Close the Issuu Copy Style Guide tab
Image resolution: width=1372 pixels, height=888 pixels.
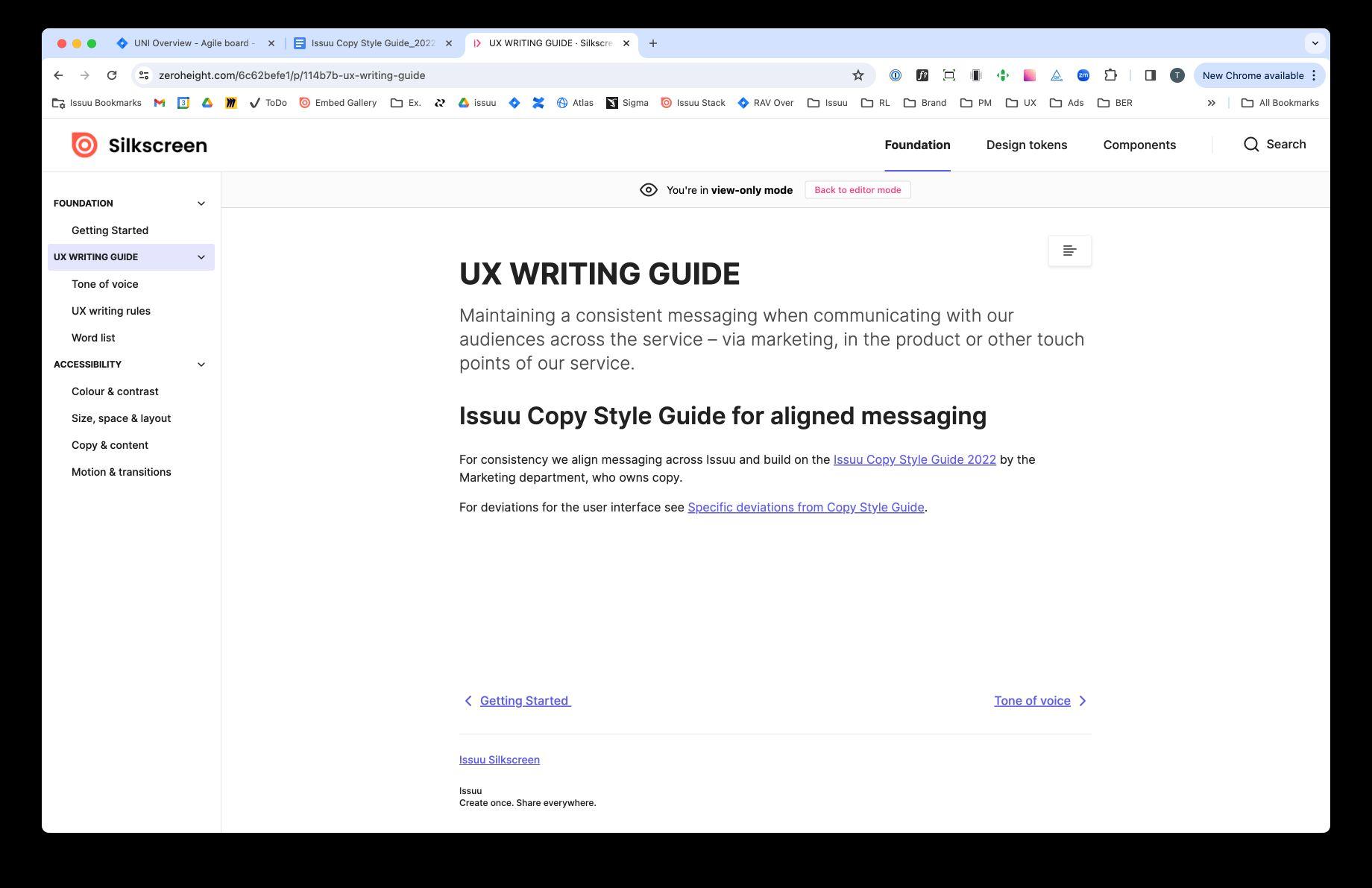point(449,43)
